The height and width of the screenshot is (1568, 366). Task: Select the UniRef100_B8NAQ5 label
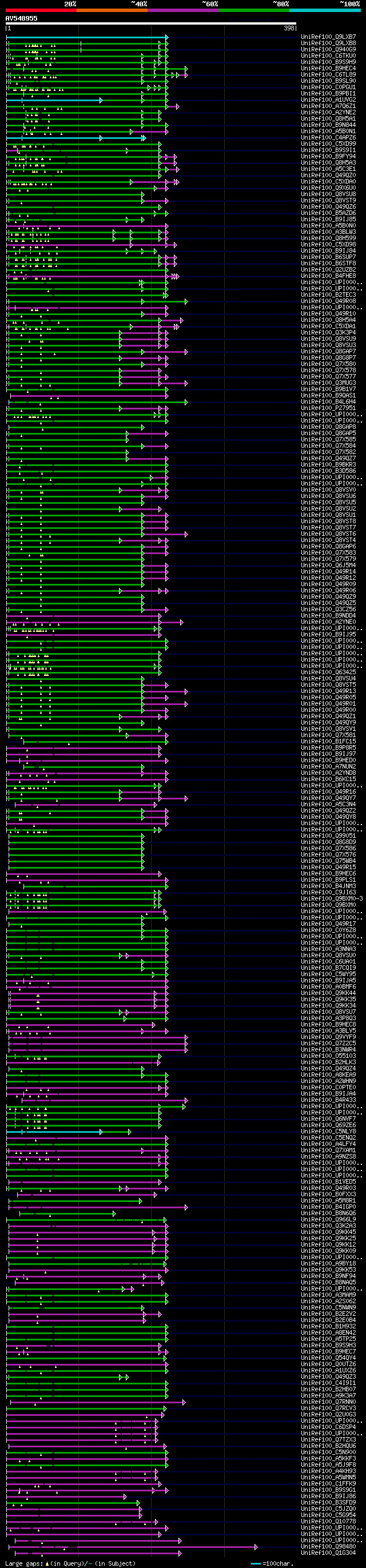[328, 1282]
